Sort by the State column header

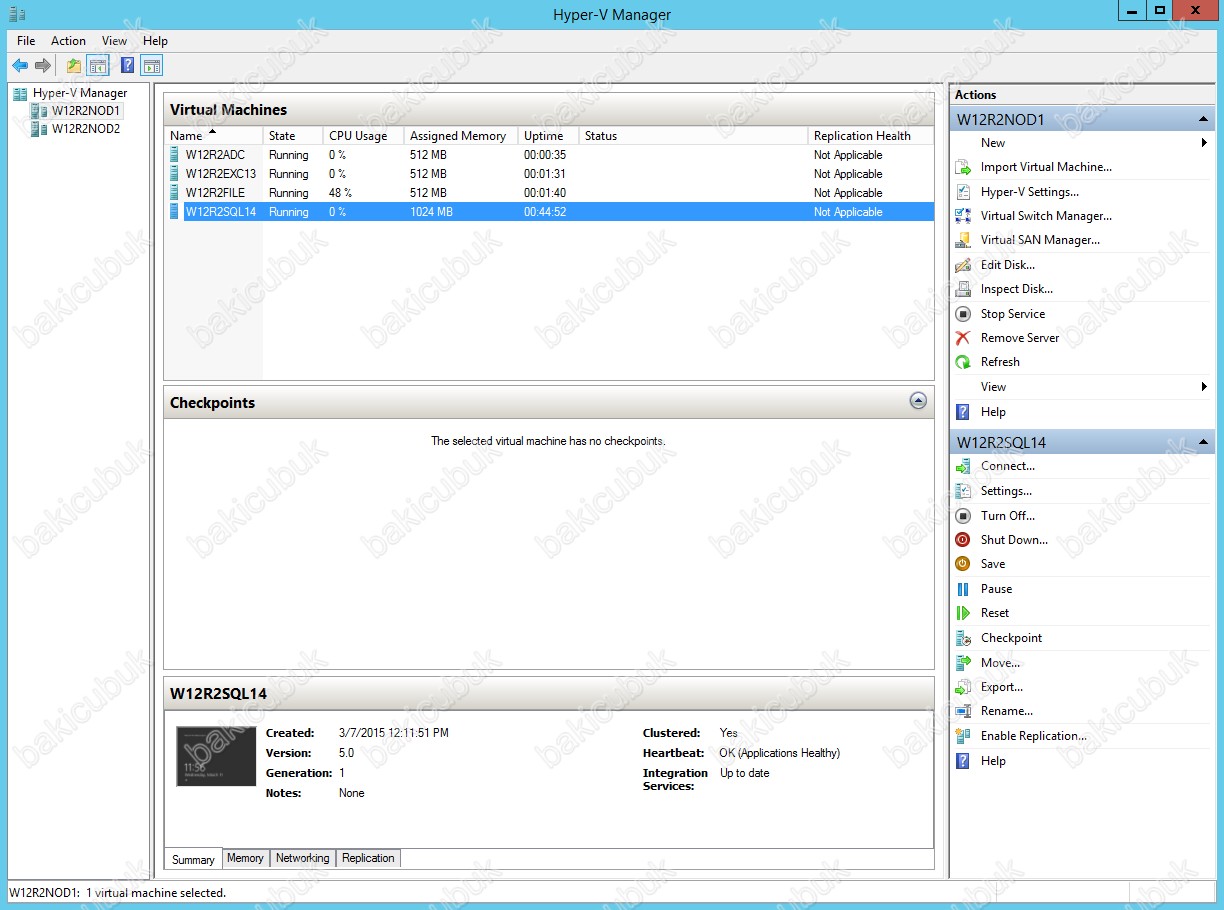pyautogui.click(x=293, y=136)
